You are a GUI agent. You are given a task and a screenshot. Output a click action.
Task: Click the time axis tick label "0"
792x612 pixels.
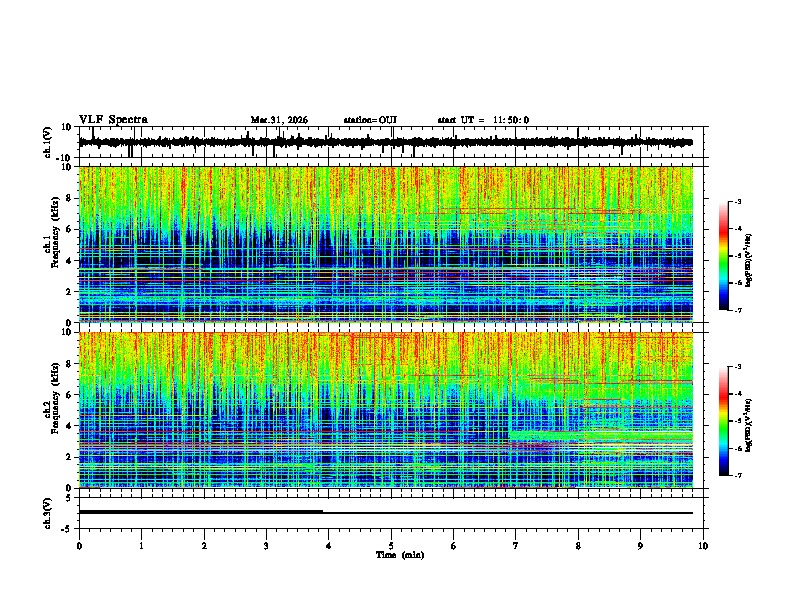pyautogui.click(x=79, y=546)
